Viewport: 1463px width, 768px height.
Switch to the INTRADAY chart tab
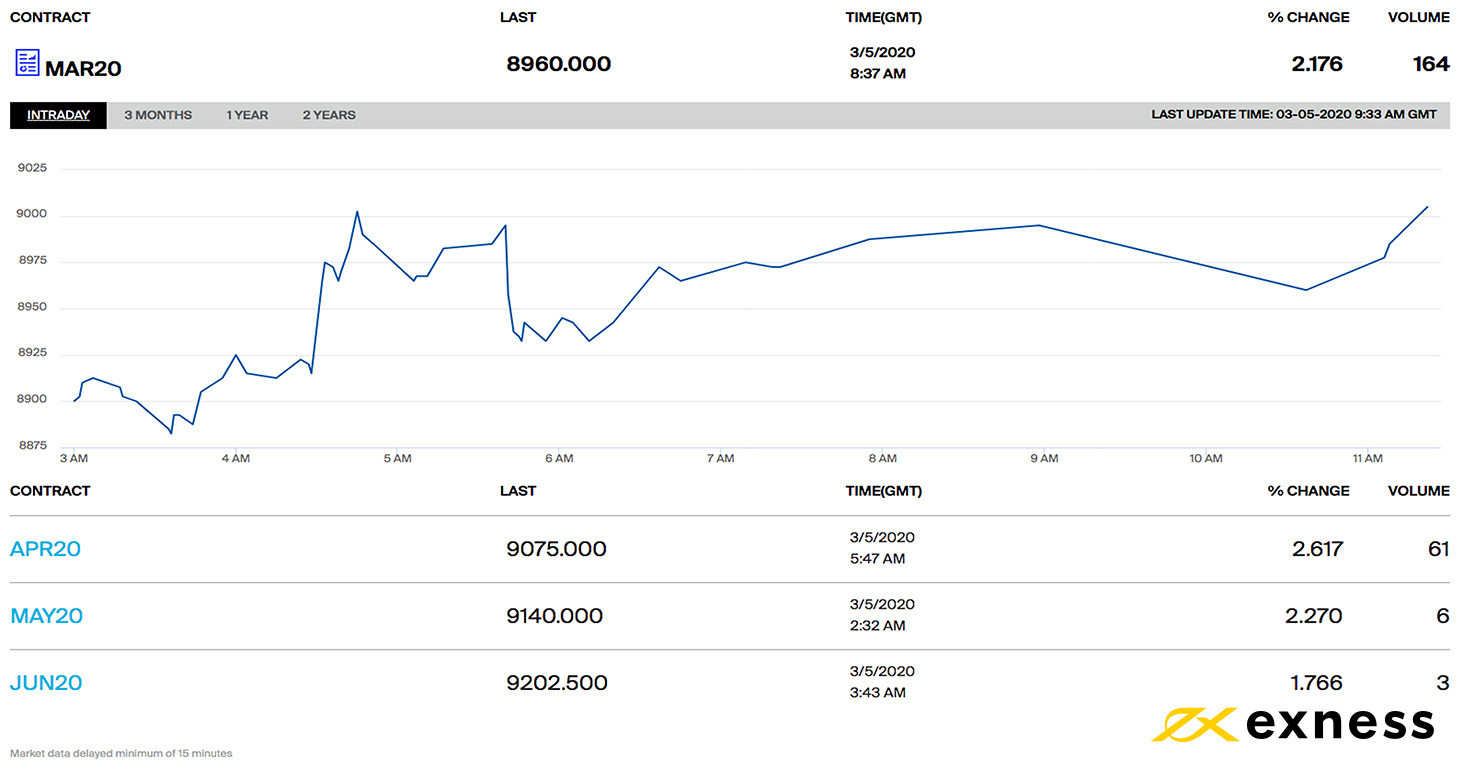pos(58,115)
